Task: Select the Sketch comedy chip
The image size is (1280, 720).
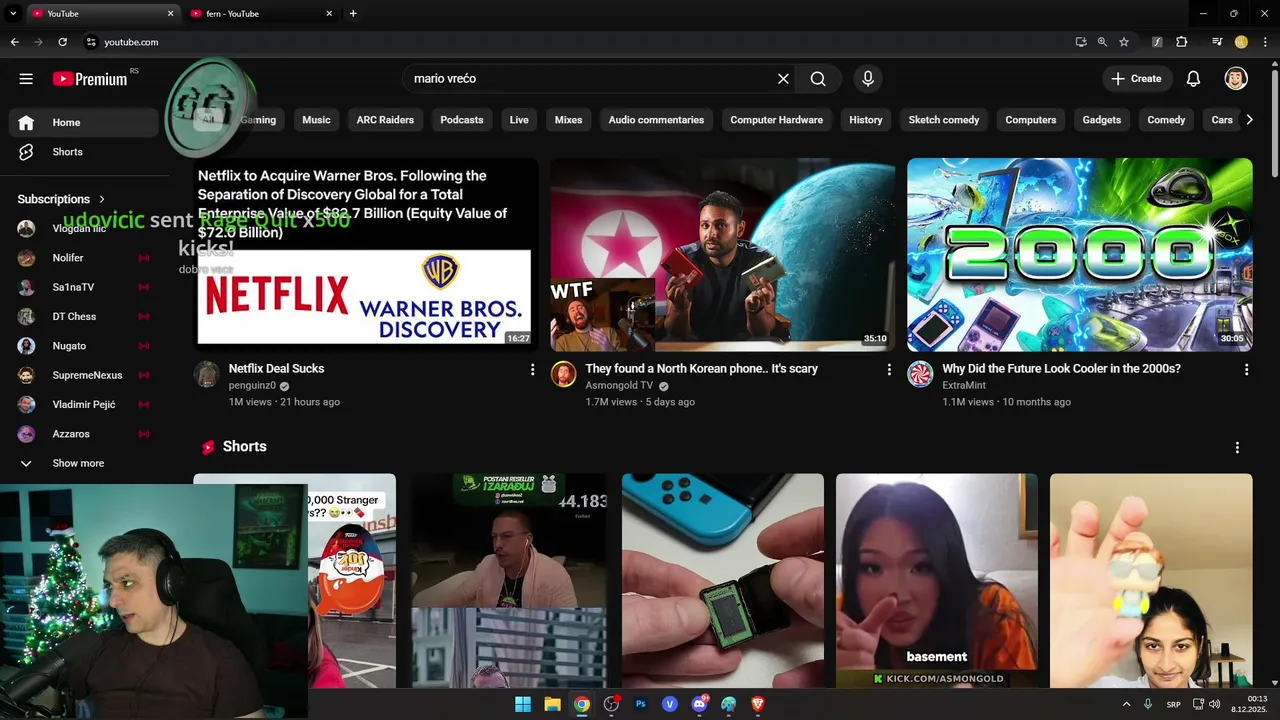Action: point(944,120)
